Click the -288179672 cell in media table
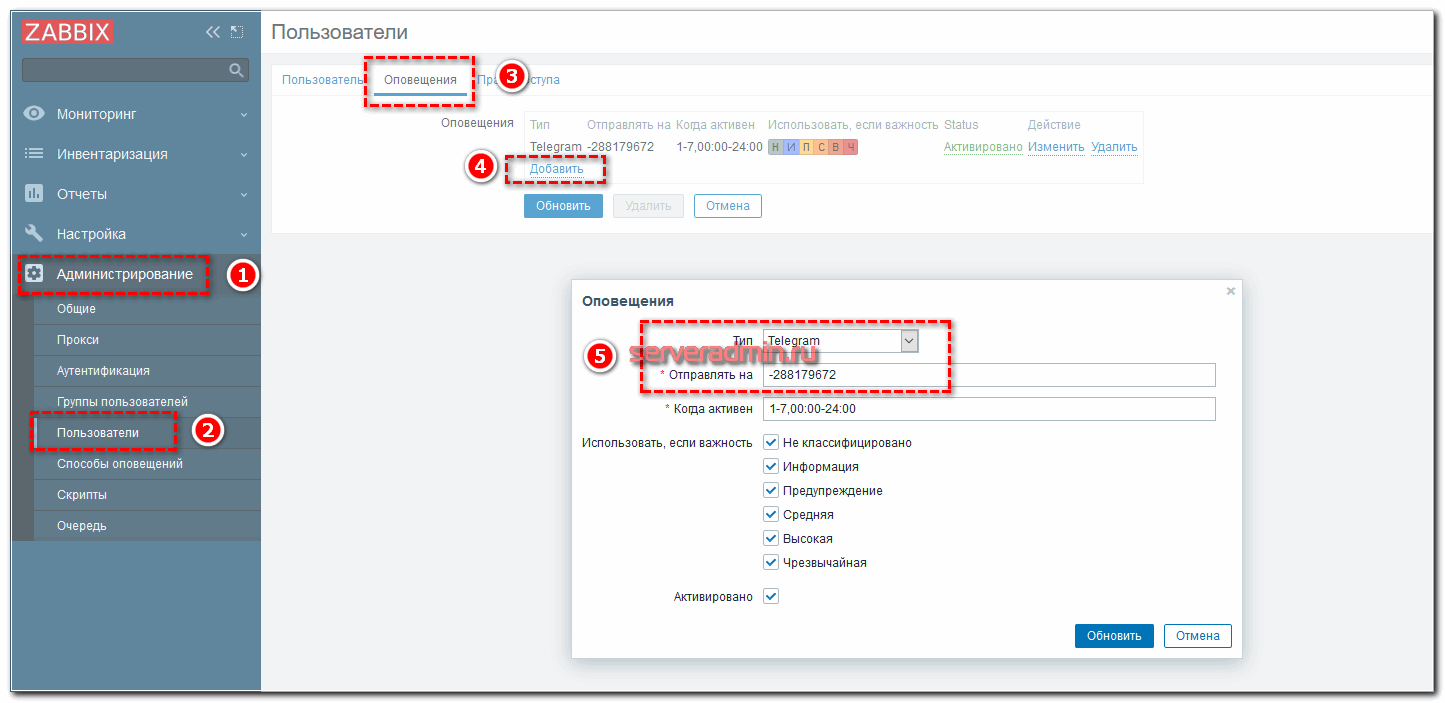Viewport: 1445px width, 703px height. coord(620,147)
